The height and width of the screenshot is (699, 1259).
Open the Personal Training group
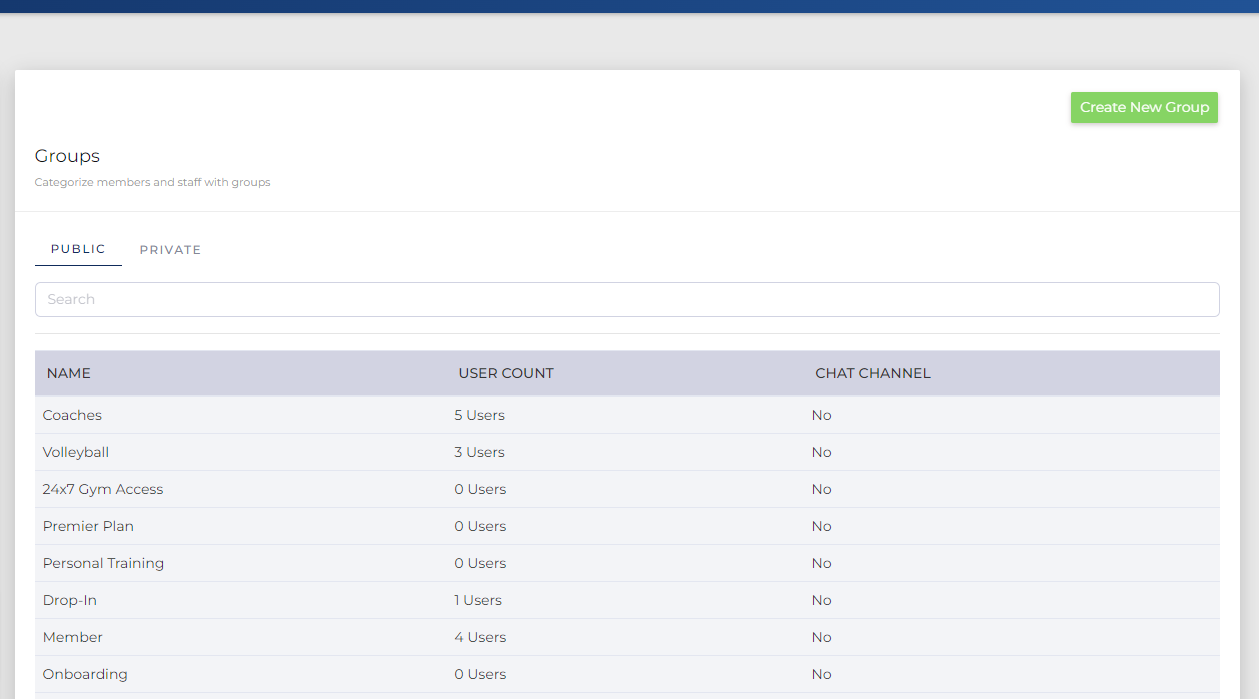103,563
